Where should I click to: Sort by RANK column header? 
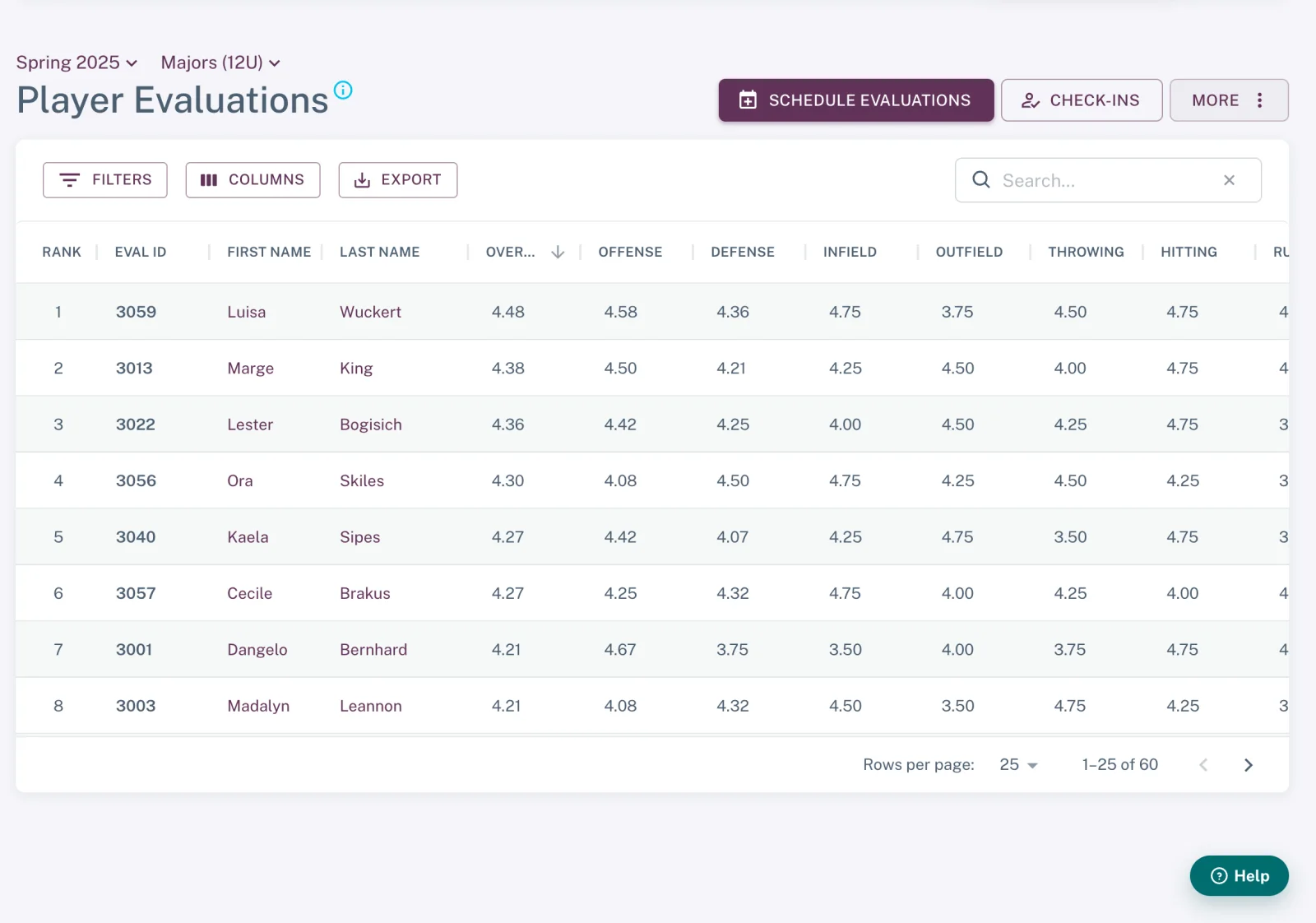62,252
